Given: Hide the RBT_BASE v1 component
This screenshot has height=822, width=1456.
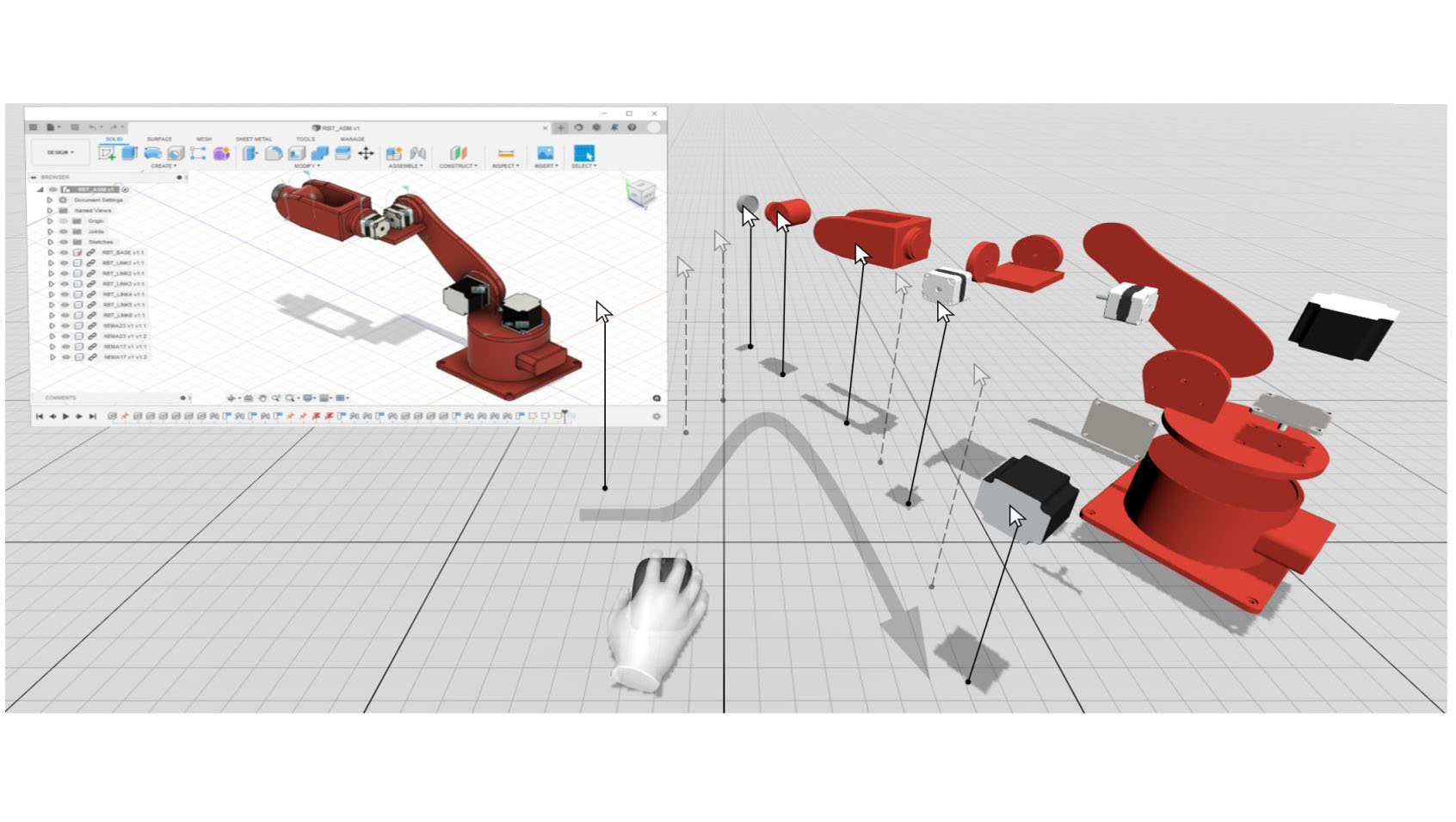Looking at the screenshot, I should [64, 251].
